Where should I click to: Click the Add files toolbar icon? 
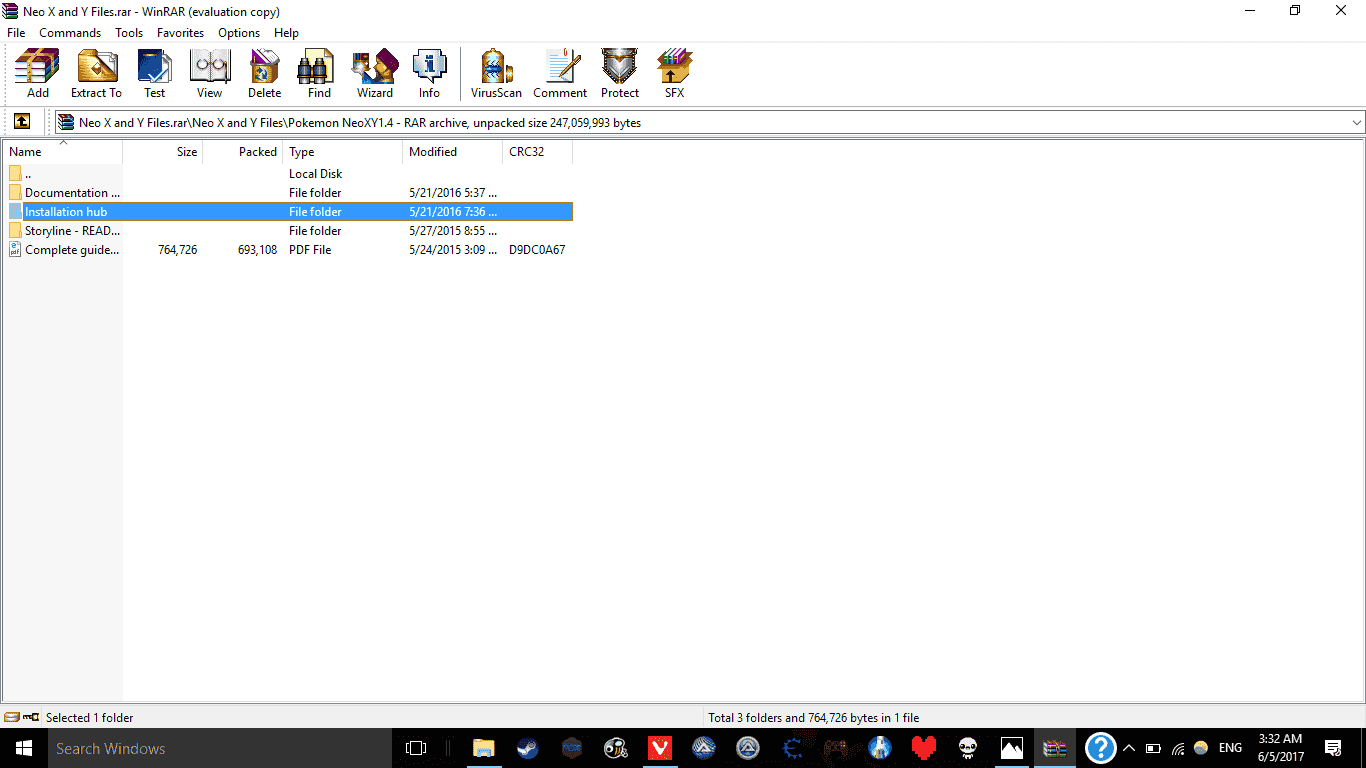tap(37, 73)
